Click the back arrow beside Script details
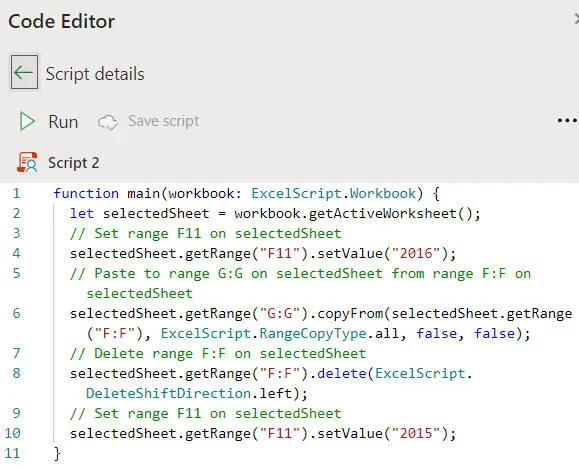Viewport: 579px width, 469px height. 24,72
